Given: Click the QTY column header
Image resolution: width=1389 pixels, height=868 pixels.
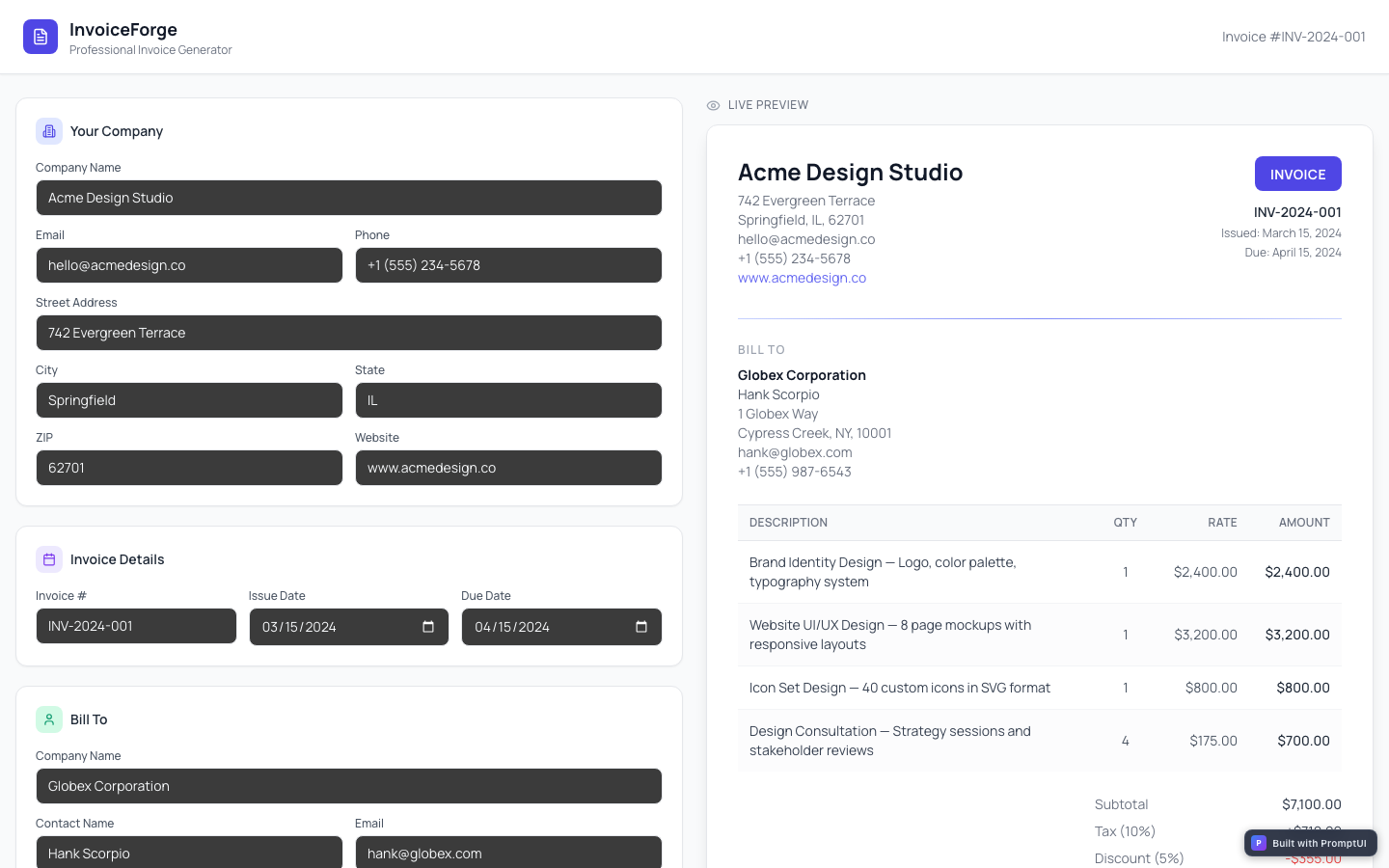Looking at the screenshot, I should pos(1125,523).
